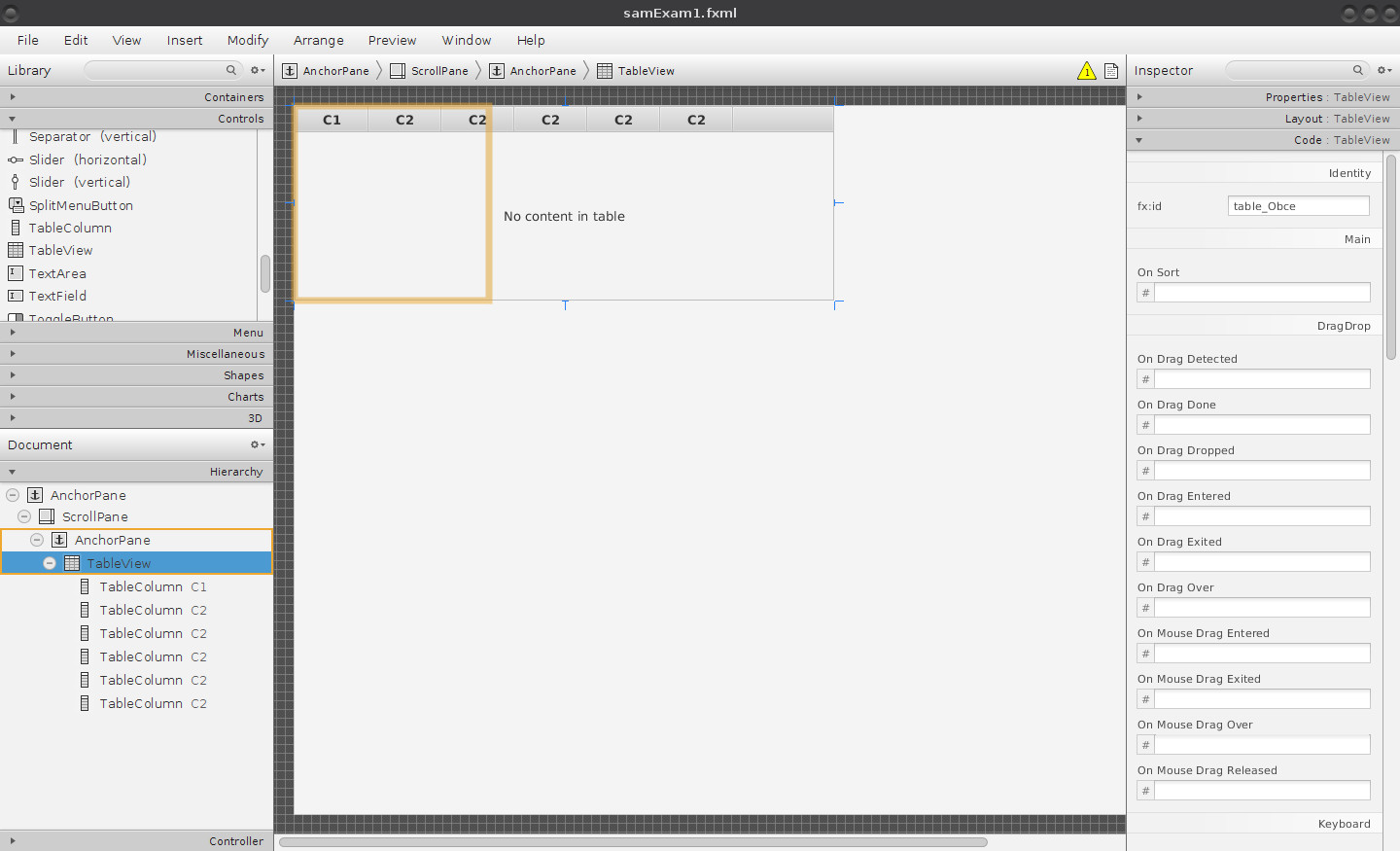Select the TextArea control in the Library
The width and height of the screenshot is (1400, 851).
(58, 273)
